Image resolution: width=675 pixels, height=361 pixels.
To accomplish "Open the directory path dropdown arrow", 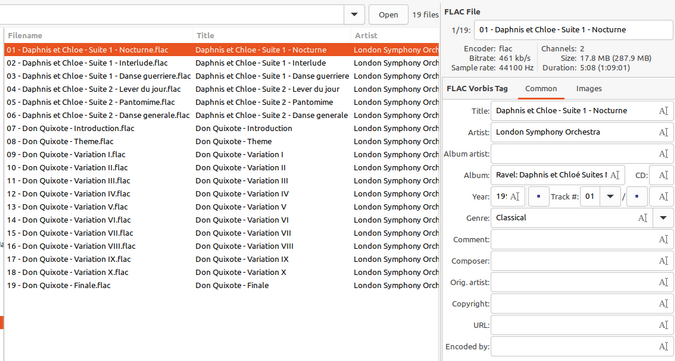I will click(354, 15).
